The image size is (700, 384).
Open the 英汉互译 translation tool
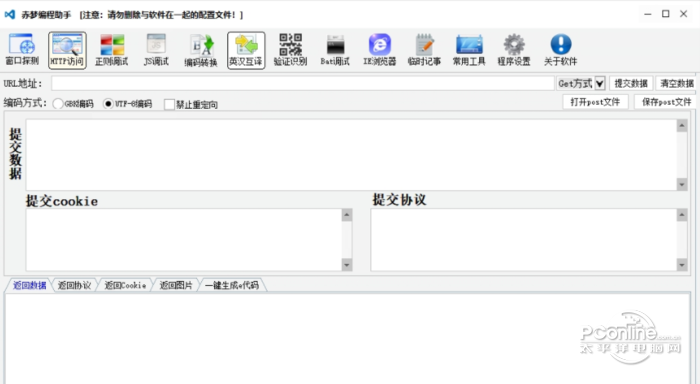tap(246, 50)
